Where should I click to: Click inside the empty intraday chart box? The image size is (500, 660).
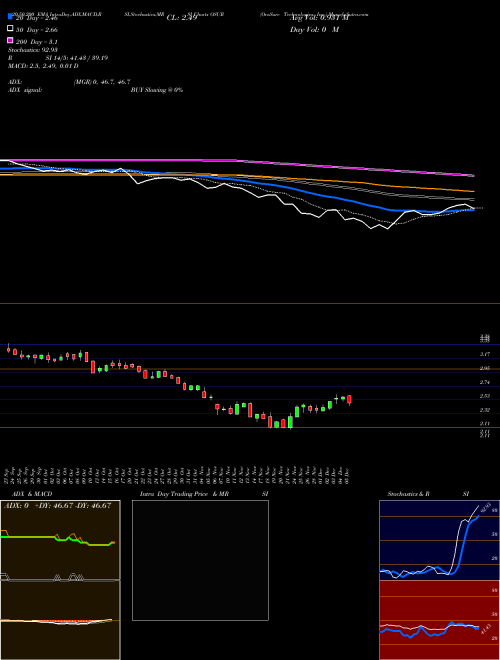[200, 560]
